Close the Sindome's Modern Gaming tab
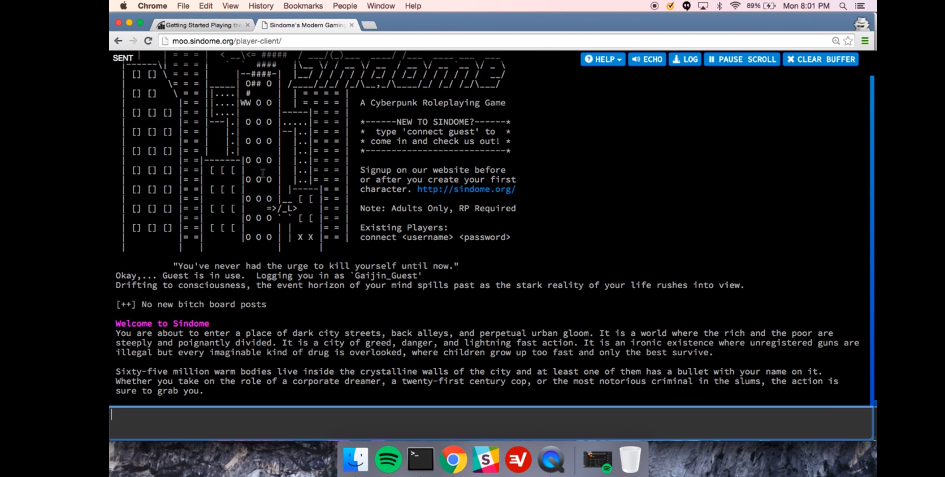 point(351,25)
